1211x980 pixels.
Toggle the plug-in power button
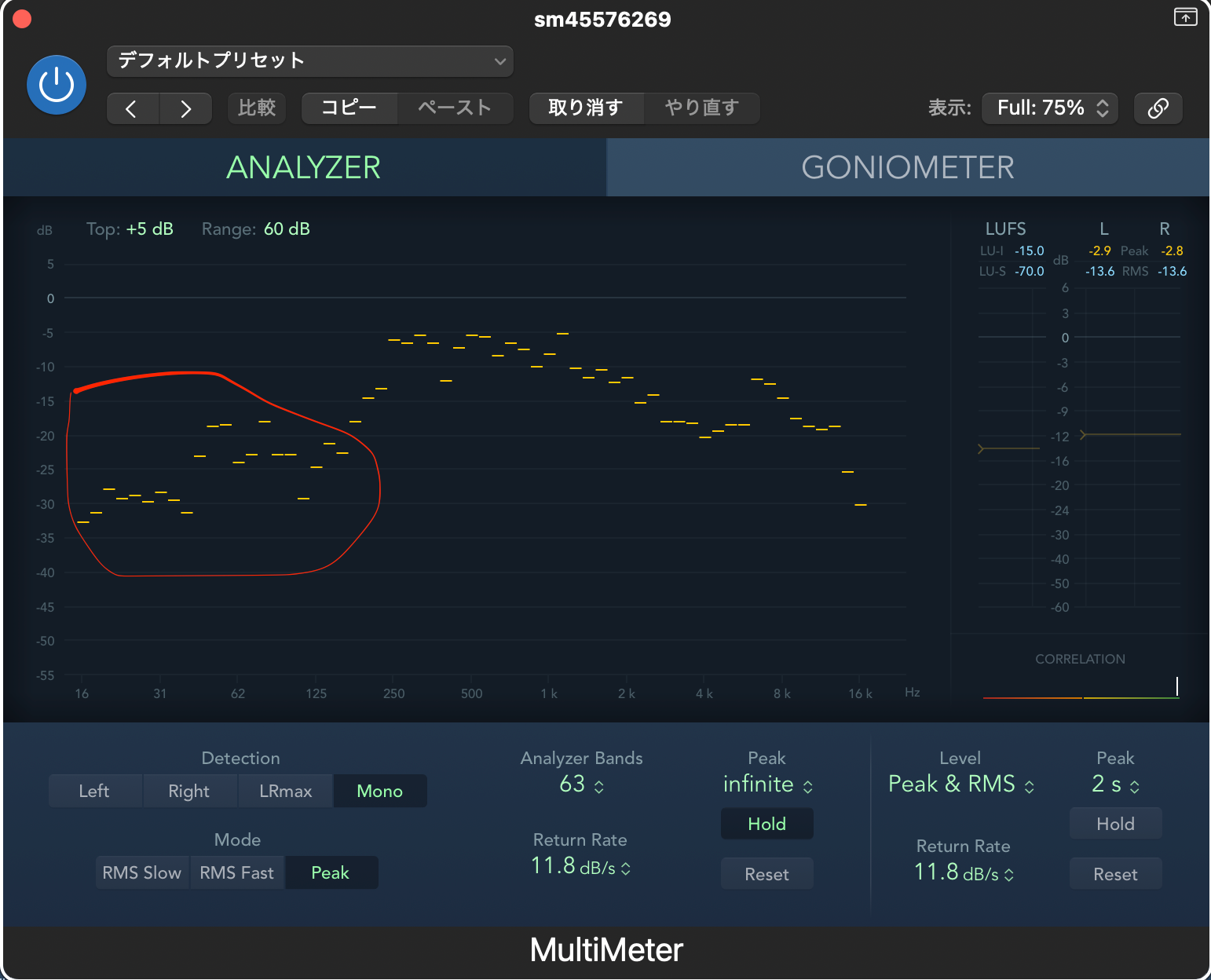click(x=57, y=85)
